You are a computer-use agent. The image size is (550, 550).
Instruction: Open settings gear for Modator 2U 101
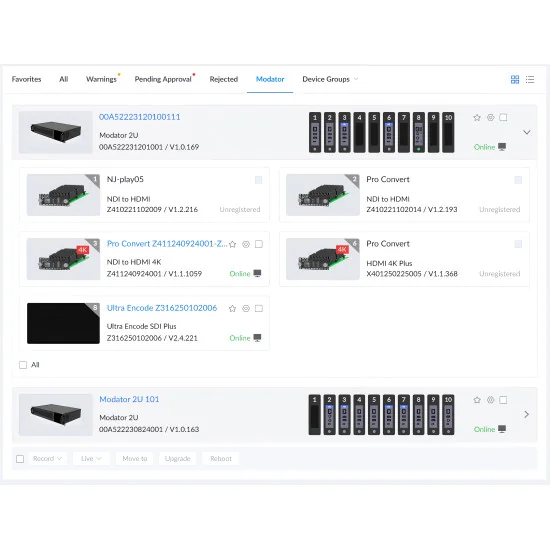click(490, 400)
